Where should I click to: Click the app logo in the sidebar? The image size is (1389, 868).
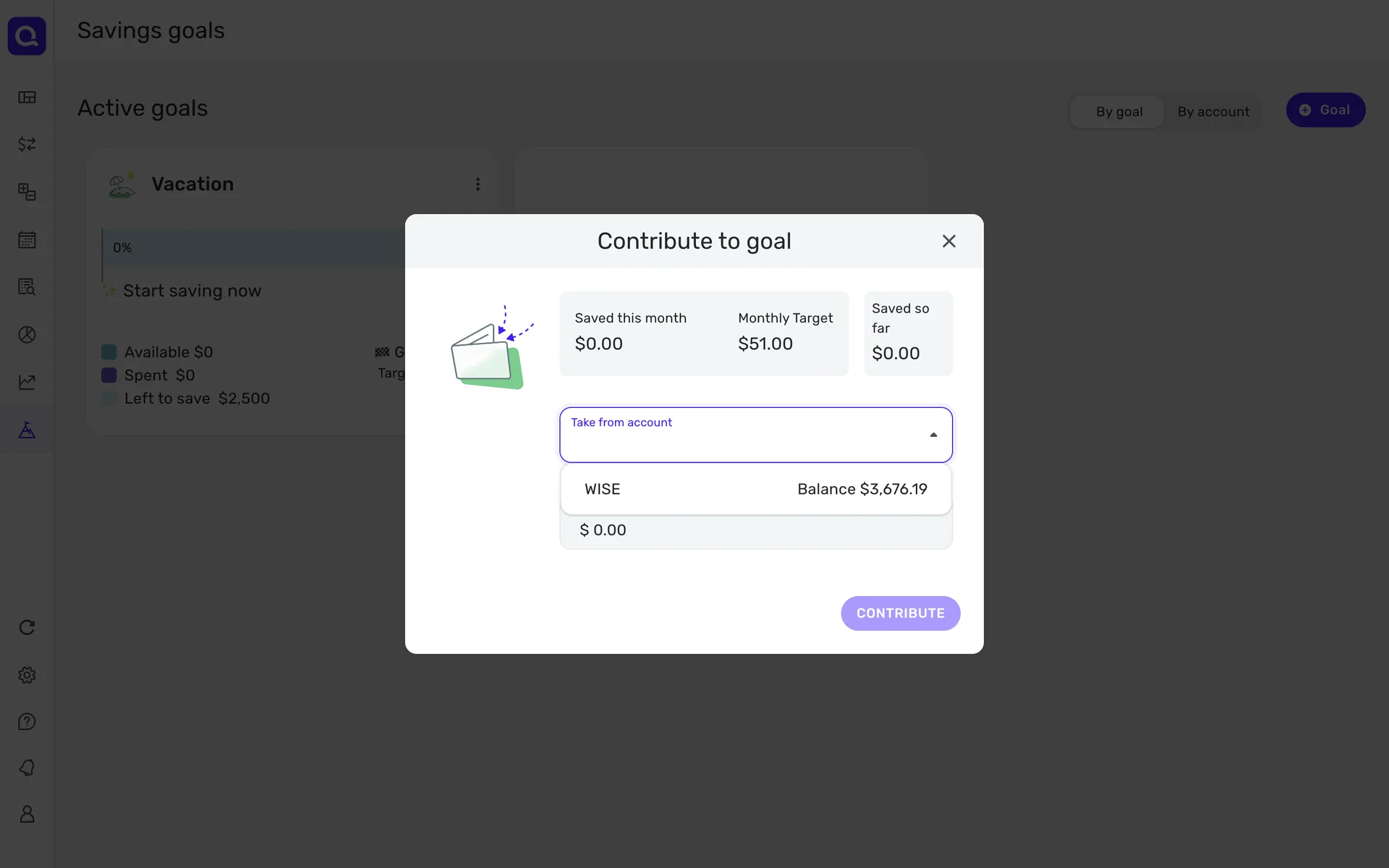click(27, 36)
